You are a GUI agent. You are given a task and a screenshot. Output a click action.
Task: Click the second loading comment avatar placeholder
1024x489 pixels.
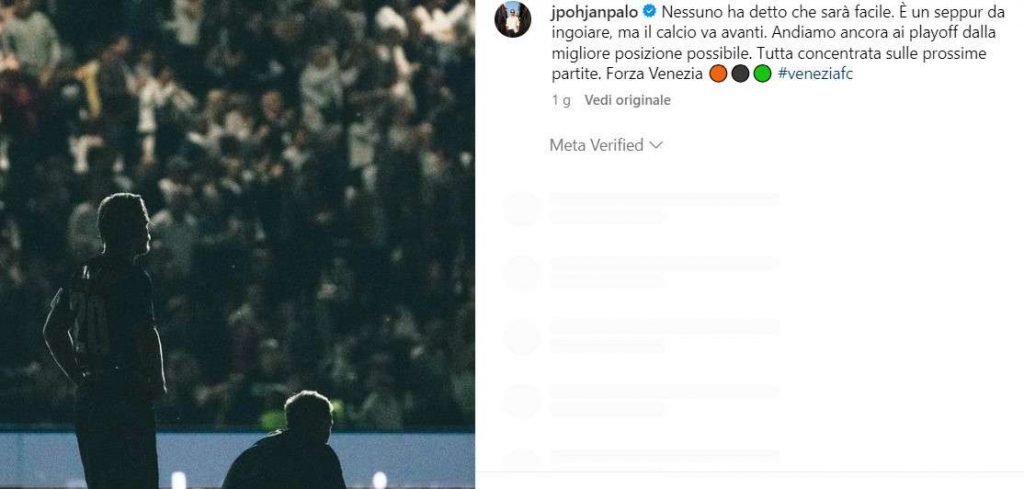point(522,273)
